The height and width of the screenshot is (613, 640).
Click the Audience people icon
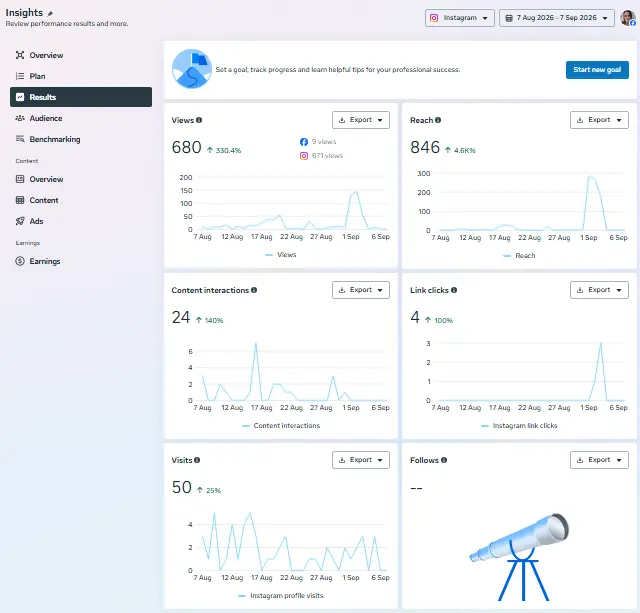20,118
